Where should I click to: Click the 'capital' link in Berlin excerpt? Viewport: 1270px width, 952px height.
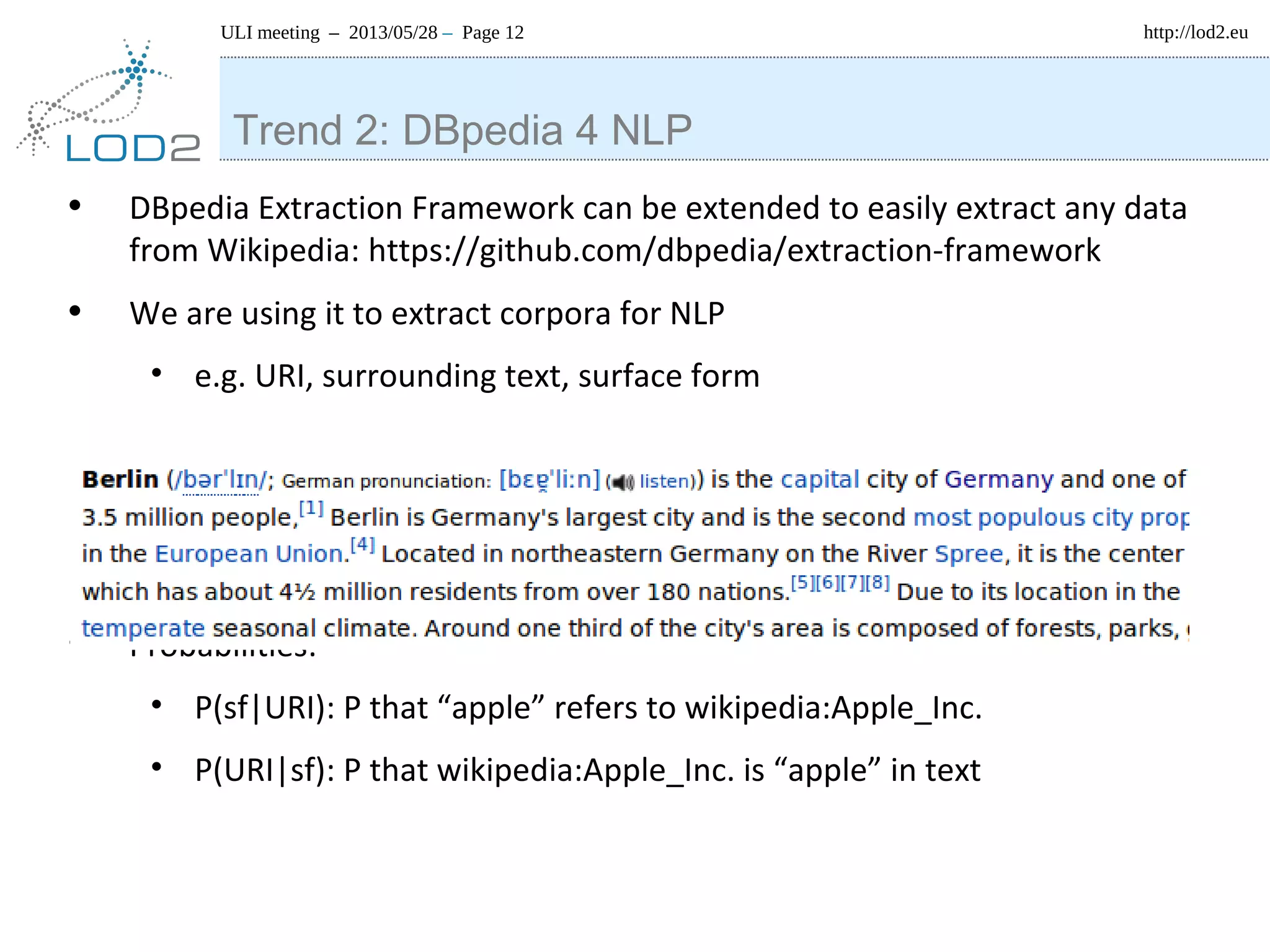pos(819,480)
